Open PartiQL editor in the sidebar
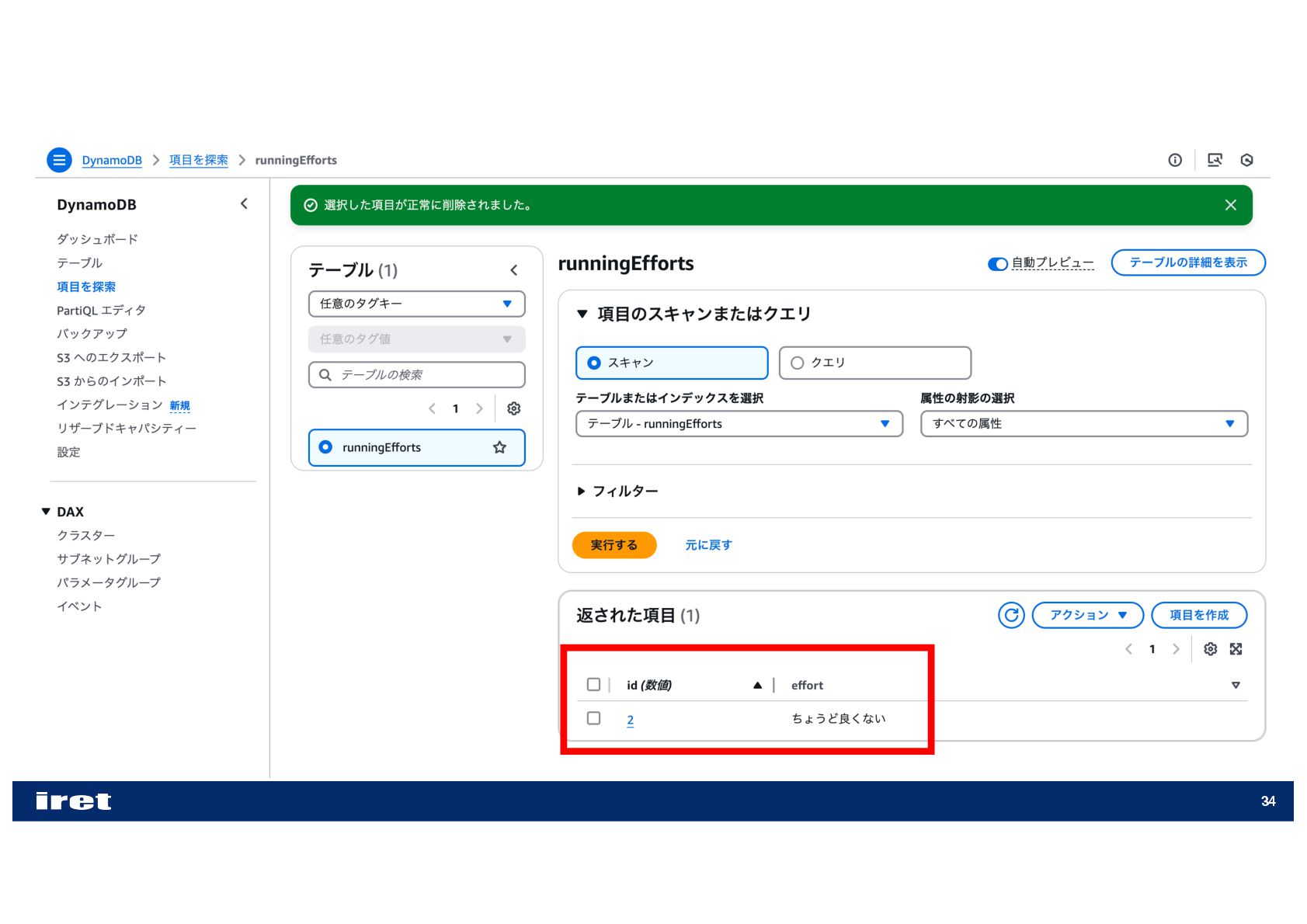The width and height of the screenshot is (1307, 924). coord(101,310)
